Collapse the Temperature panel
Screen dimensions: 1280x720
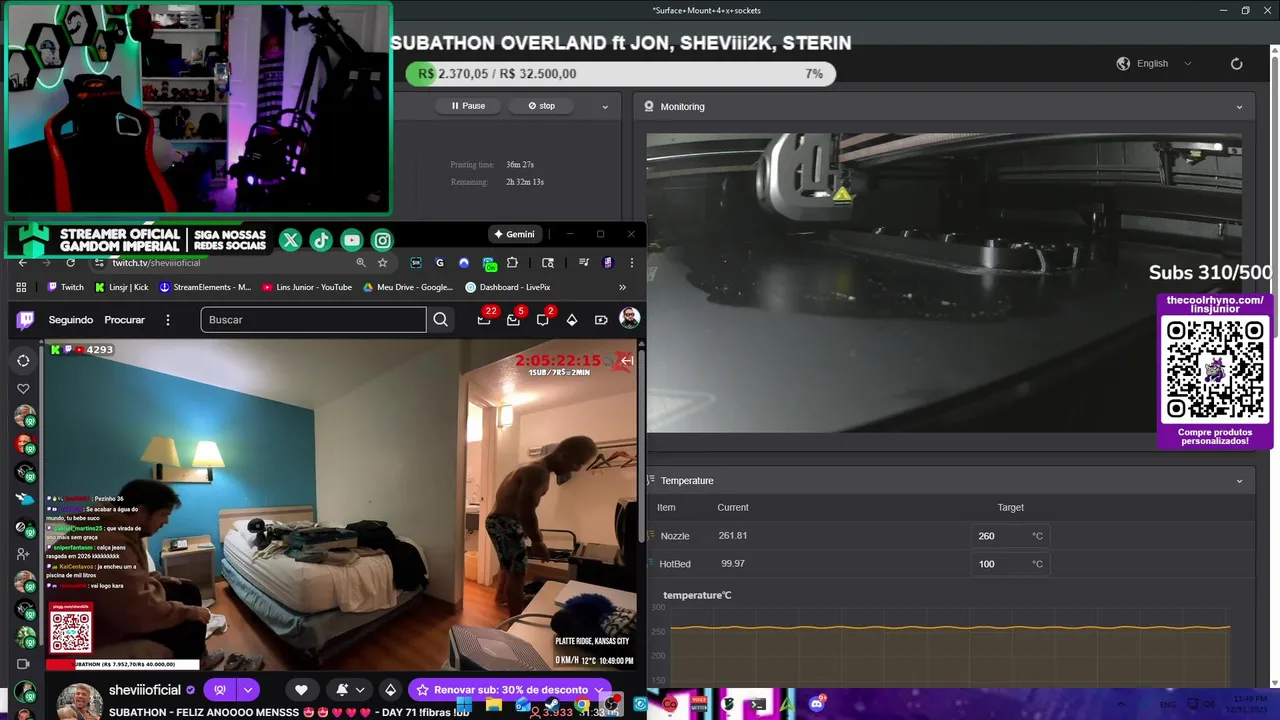pos(1239,481)
